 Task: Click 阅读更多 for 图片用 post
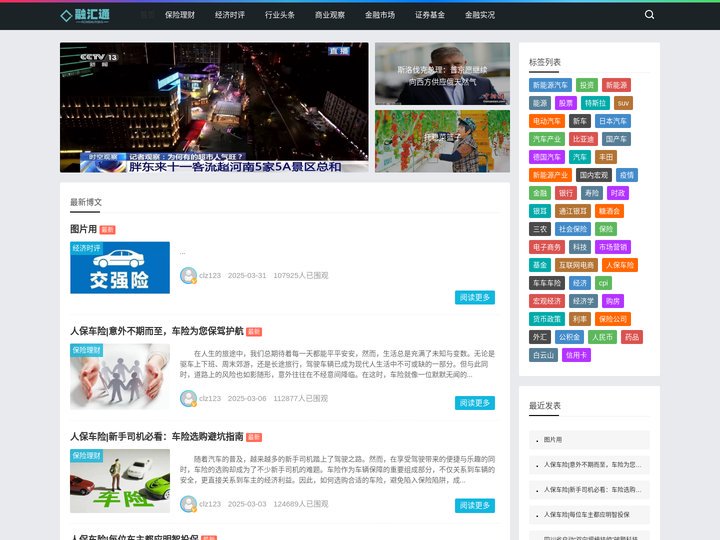(x=475, y=298)
